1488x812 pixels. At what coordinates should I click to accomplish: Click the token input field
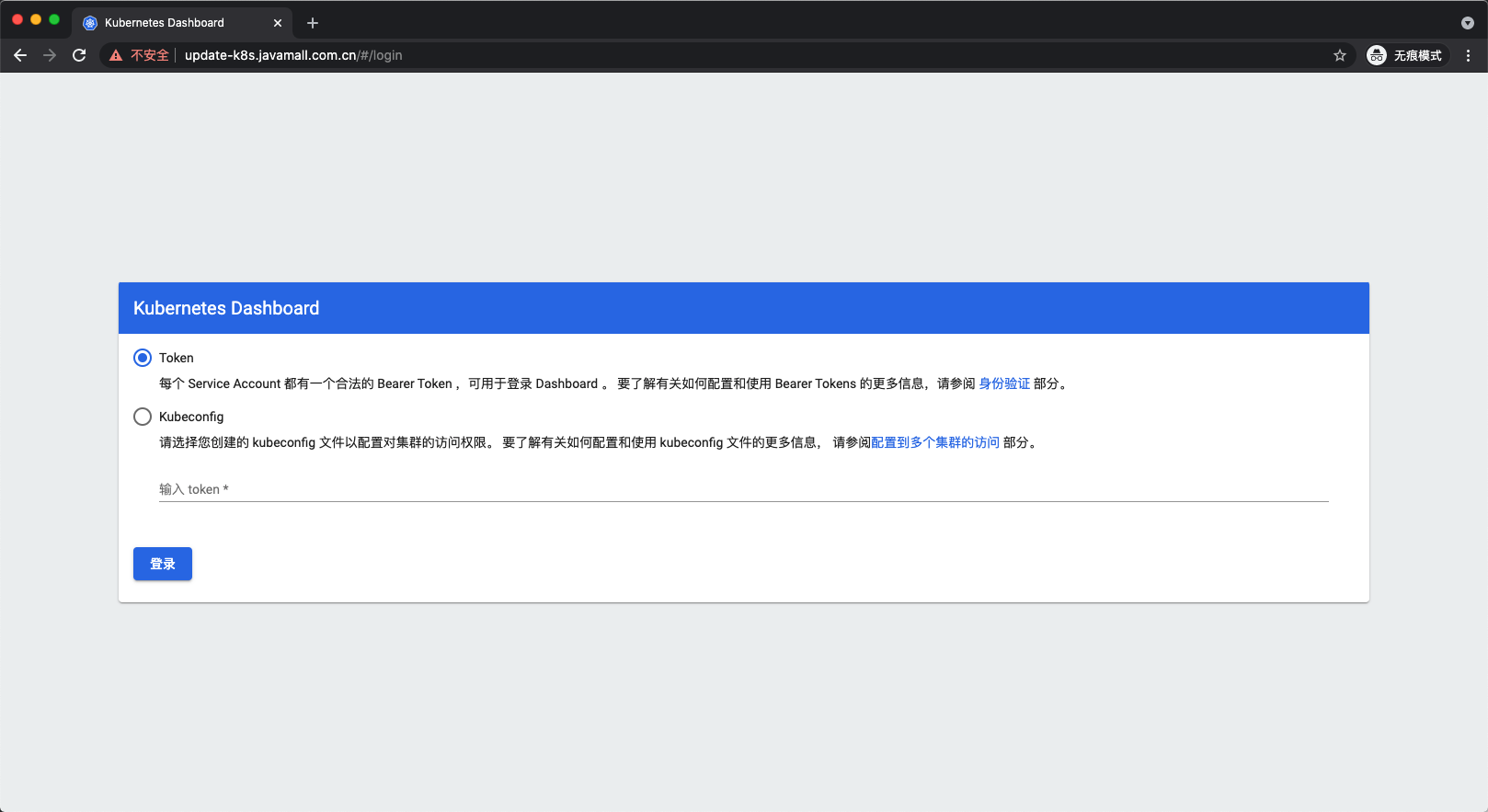(744, 489)
